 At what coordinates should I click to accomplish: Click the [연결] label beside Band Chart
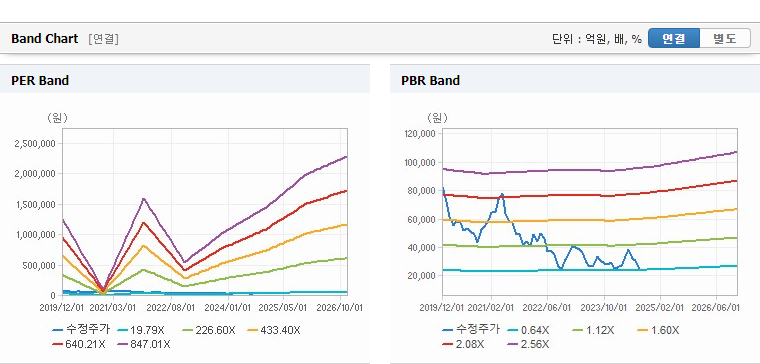(x=103, y=39)
